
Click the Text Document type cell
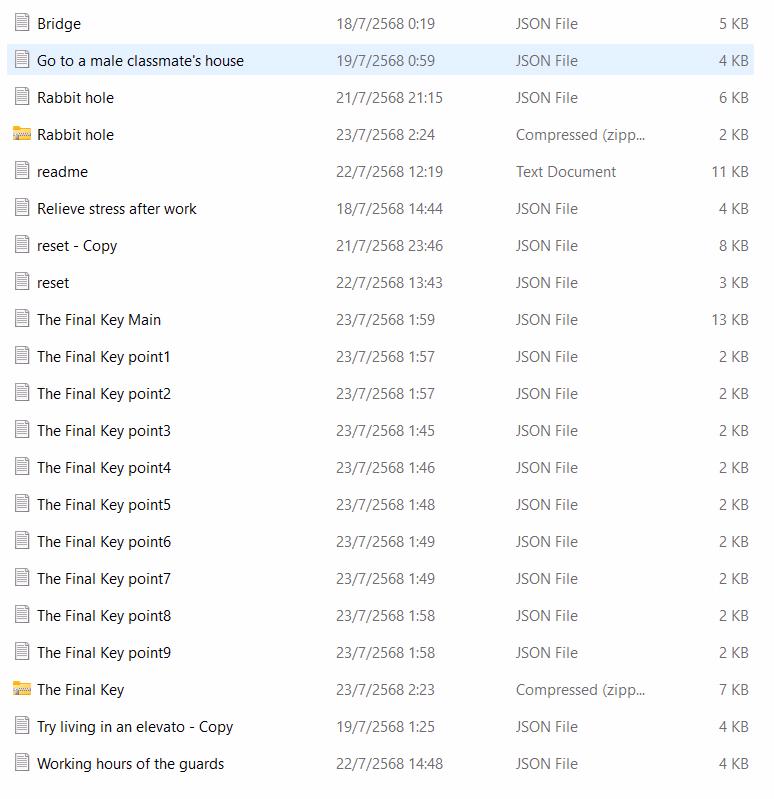566,172
